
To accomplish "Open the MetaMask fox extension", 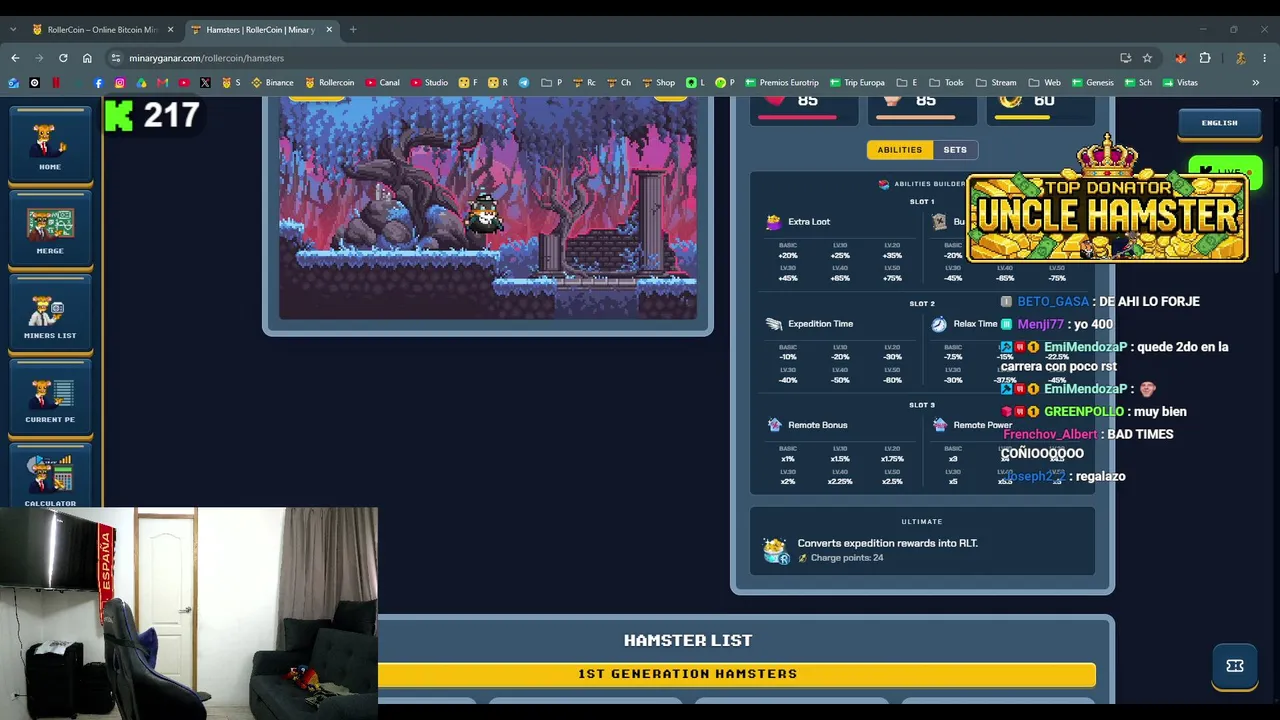I will tap(1181, 58).
